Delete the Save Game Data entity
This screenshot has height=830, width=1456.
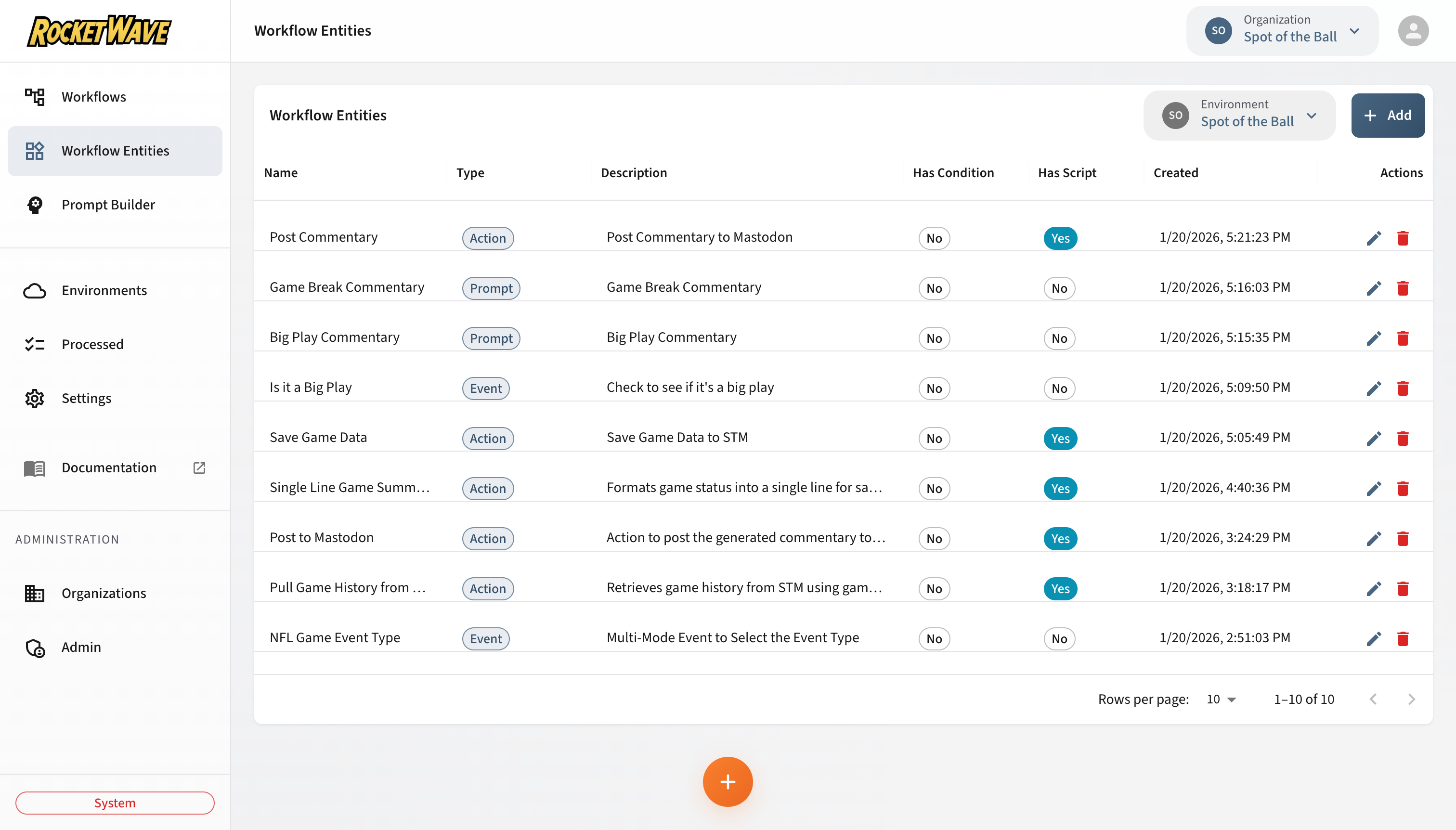pos(1403,438)
